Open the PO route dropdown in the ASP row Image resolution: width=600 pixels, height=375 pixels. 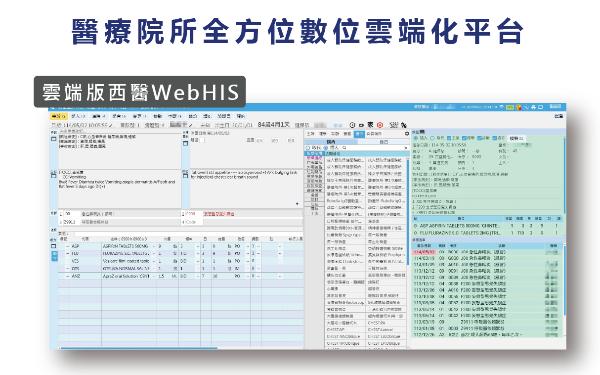[247, 246]
